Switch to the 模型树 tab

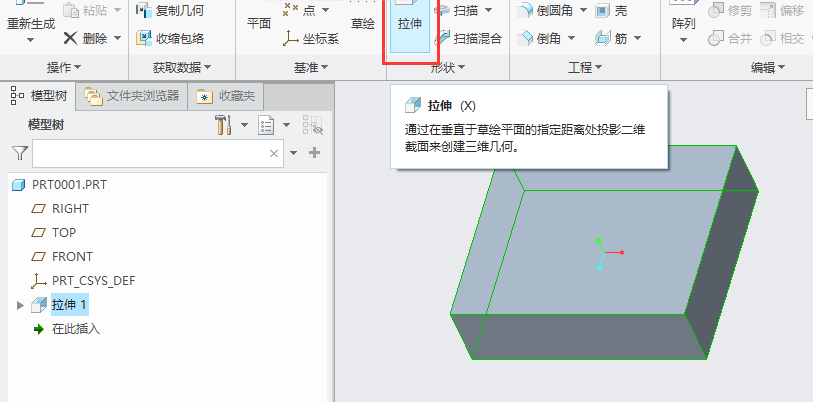38,96
